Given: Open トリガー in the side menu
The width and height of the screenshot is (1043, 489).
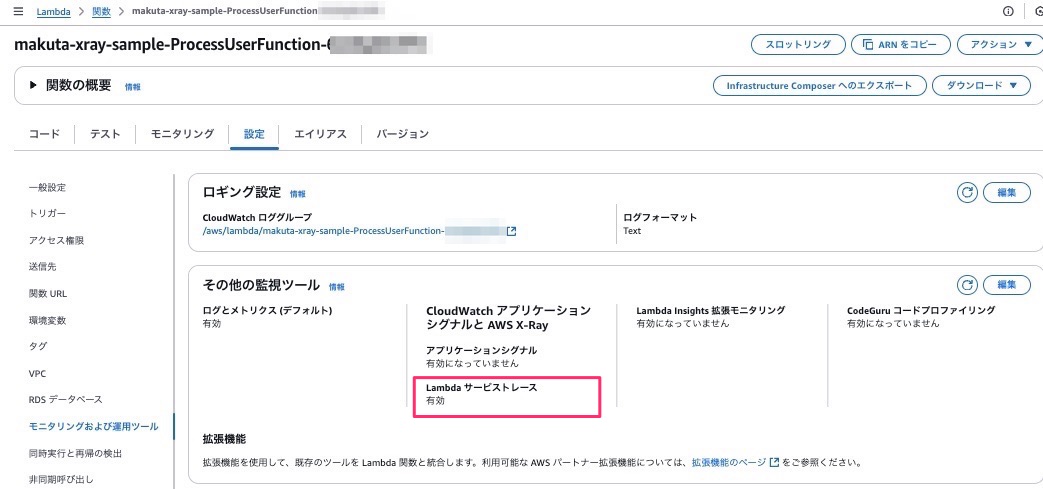Looking at the screenshot, I should click(47, 213).
